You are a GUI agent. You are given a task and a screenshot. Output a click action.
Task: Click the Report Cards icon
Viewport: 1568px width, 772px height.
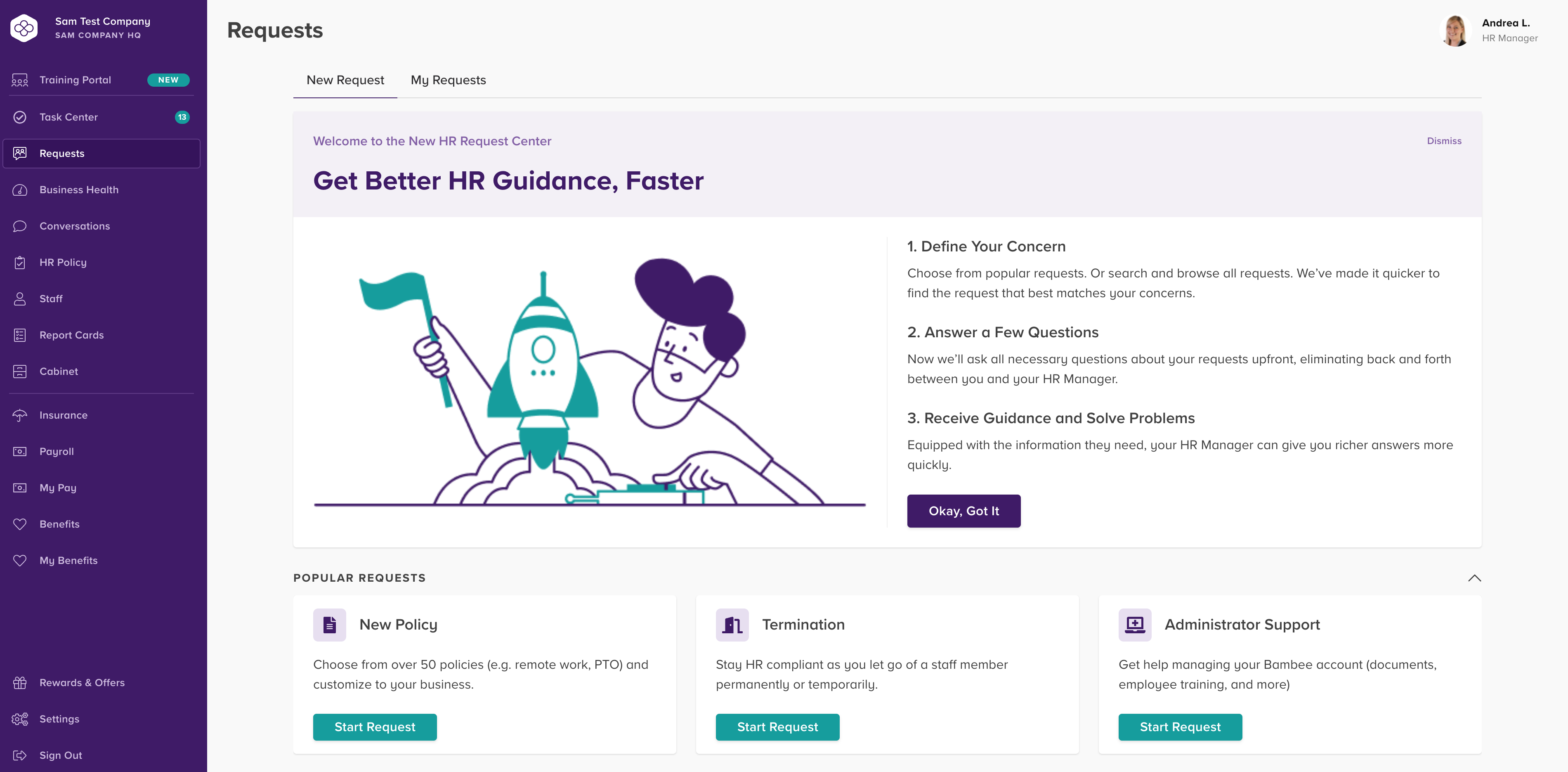pyautogui.click(x=19, y=334)
